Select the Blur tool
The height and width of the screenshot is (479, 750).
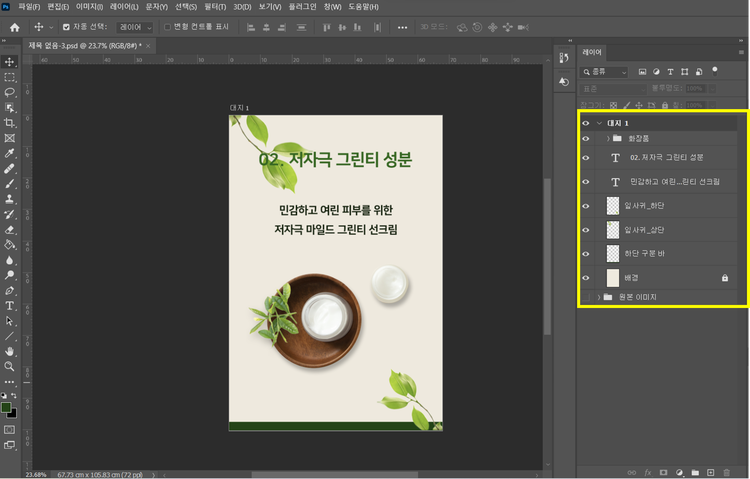(x=9, y=260)
